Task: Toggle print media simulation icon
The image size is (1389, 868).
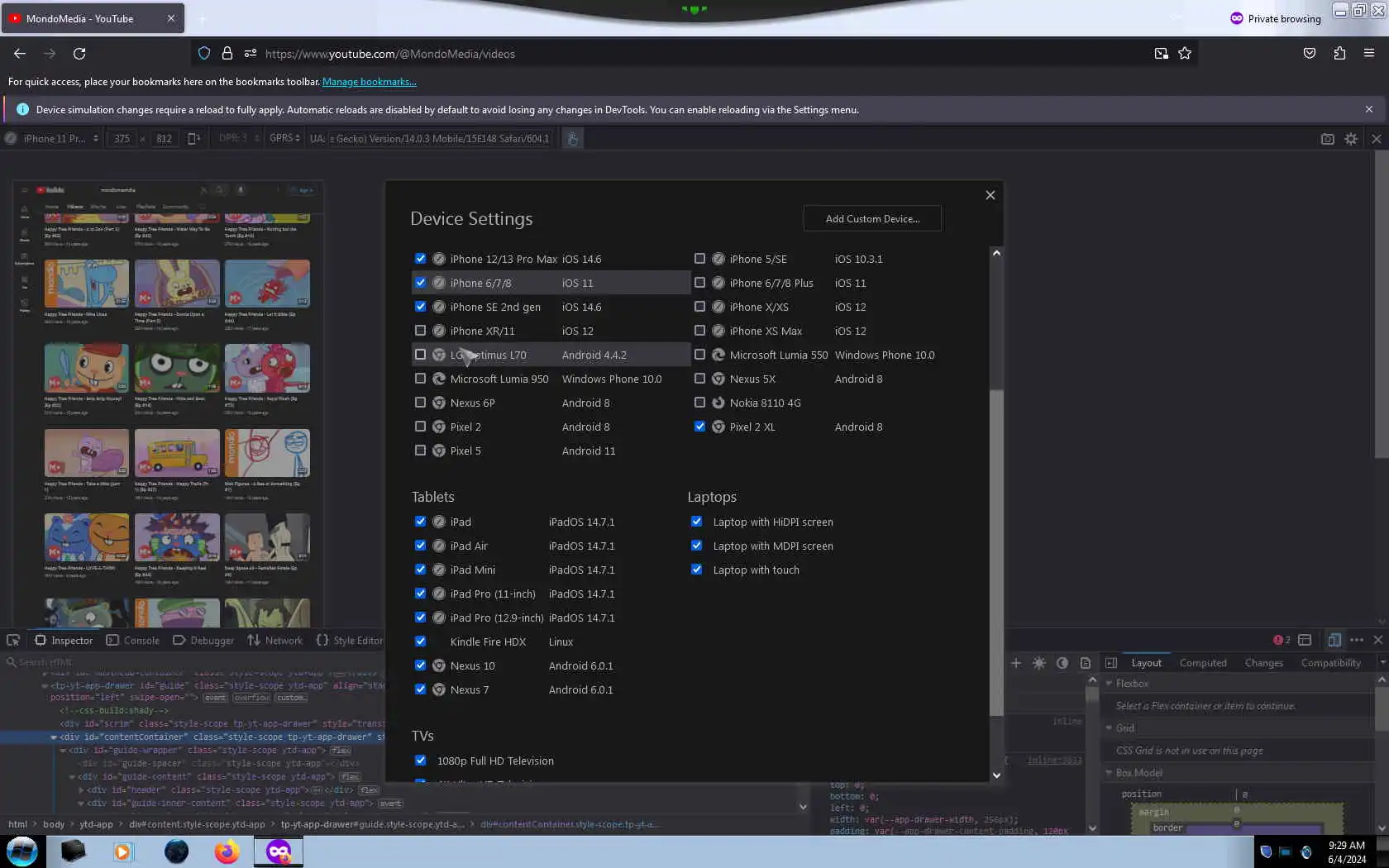Action: (1086, 663)
